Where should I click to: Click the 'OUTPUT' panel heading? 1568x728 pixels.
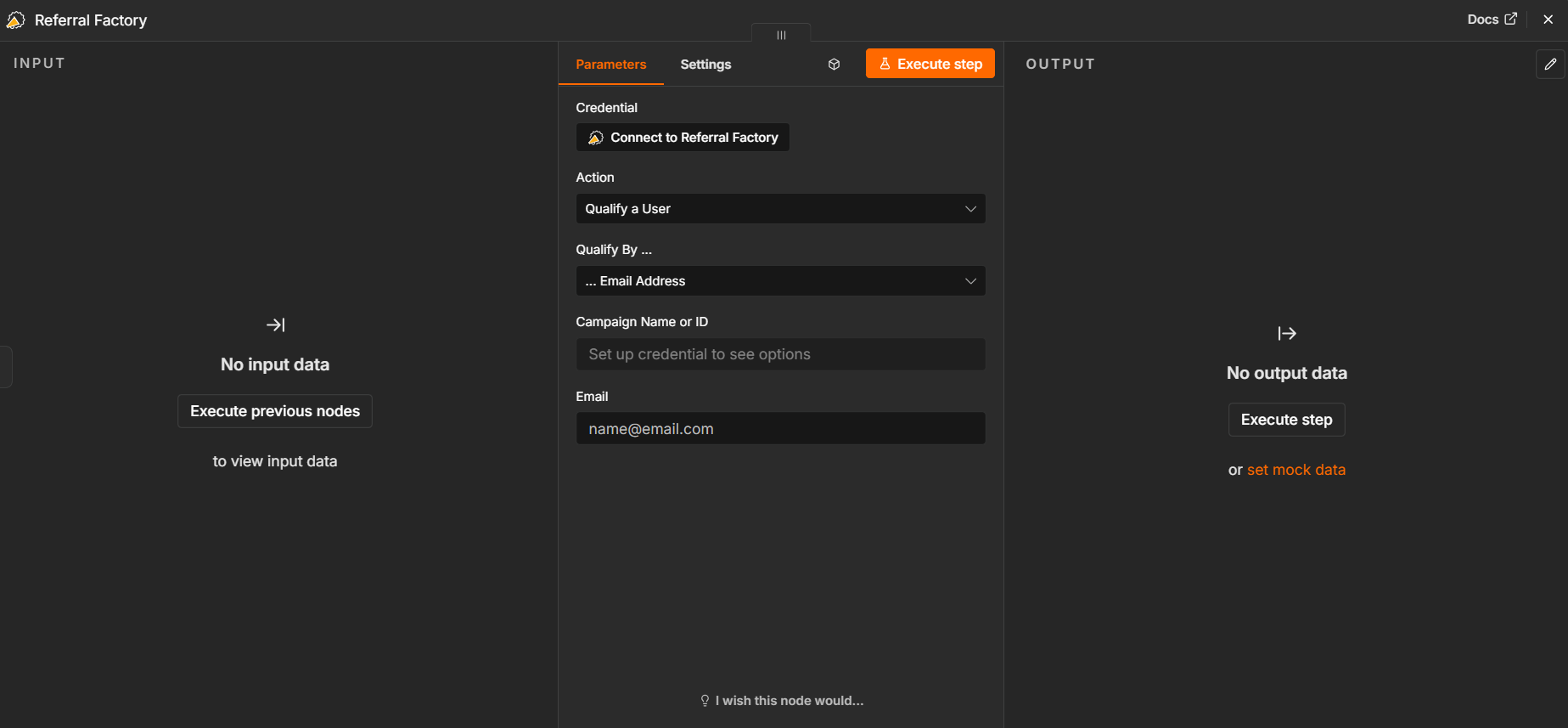click(x=1060, y=64)
